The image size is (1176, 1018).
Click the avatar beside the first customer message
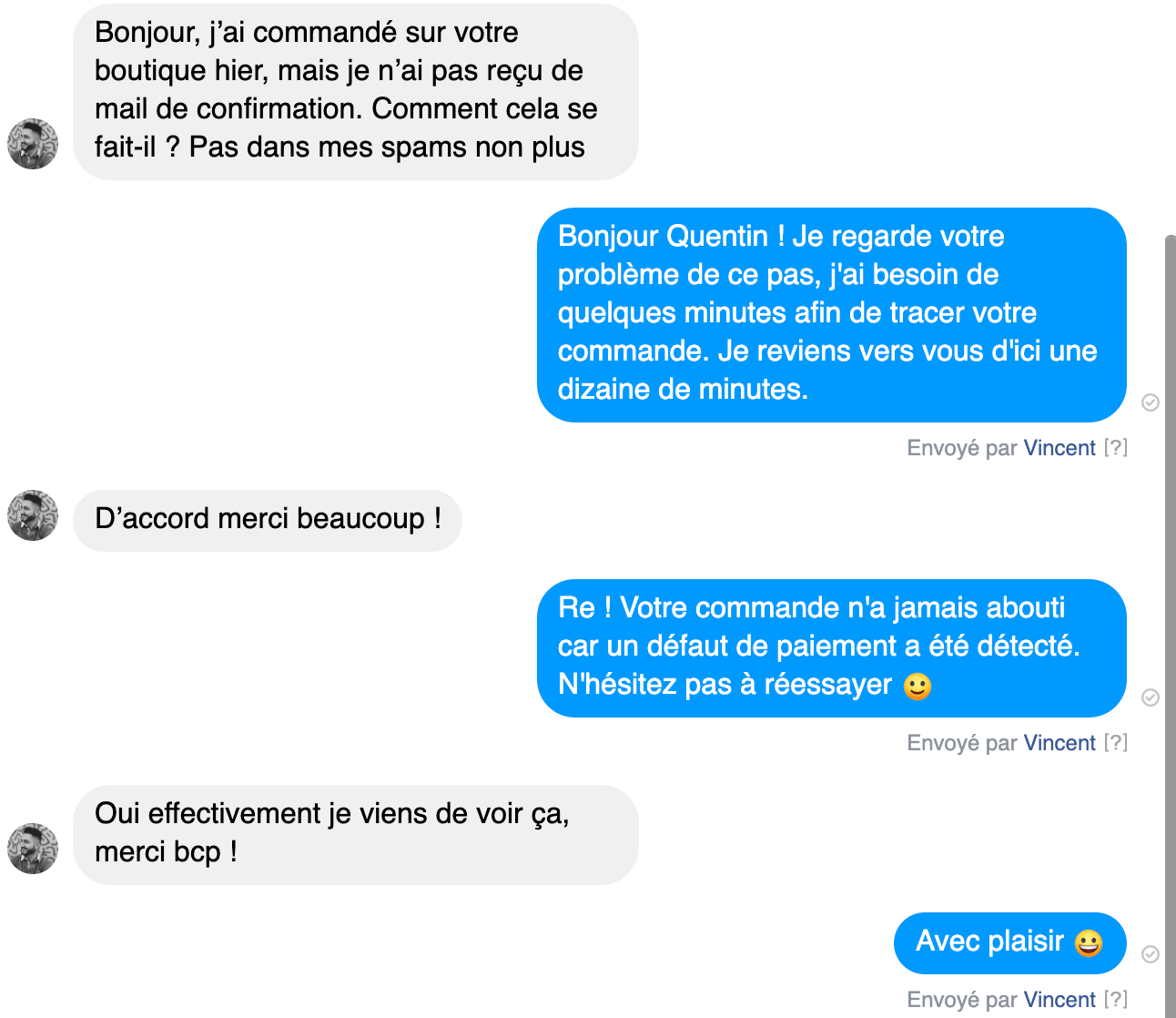coord(33,144)
